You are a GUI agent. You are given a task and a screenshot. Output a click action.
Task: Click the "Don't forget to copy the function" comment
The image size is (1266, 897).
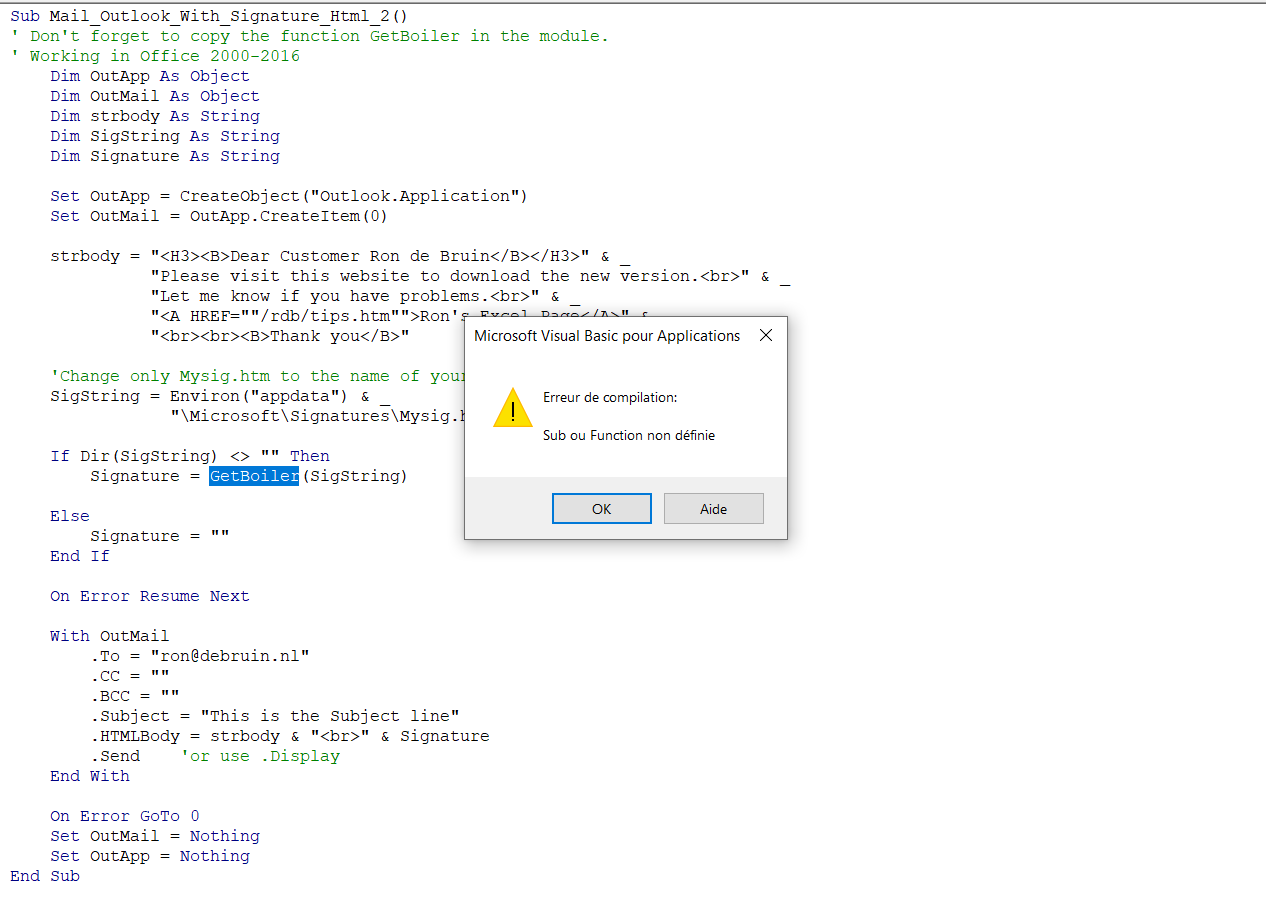[x=309, y=36]
